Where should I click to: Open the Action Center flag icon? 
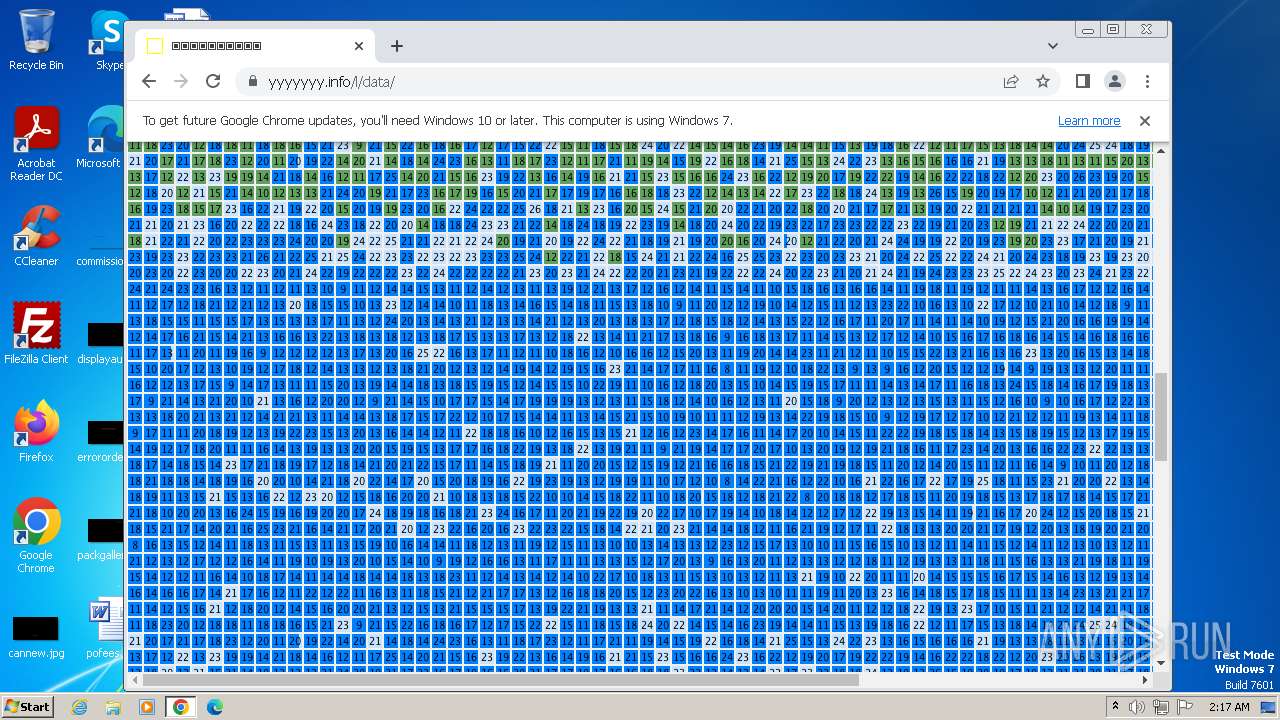coord(1185,707)
